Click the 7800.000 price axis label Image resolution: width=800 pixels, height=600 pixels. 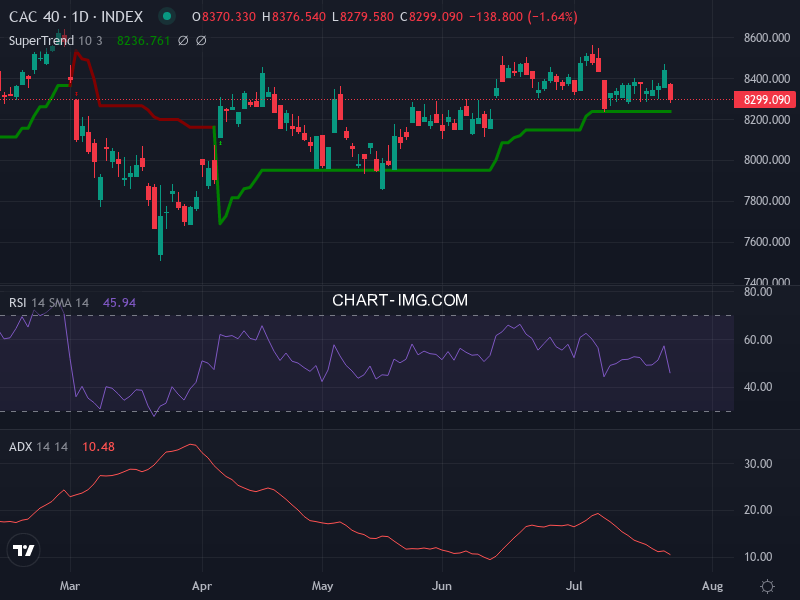tap(766, 201)
